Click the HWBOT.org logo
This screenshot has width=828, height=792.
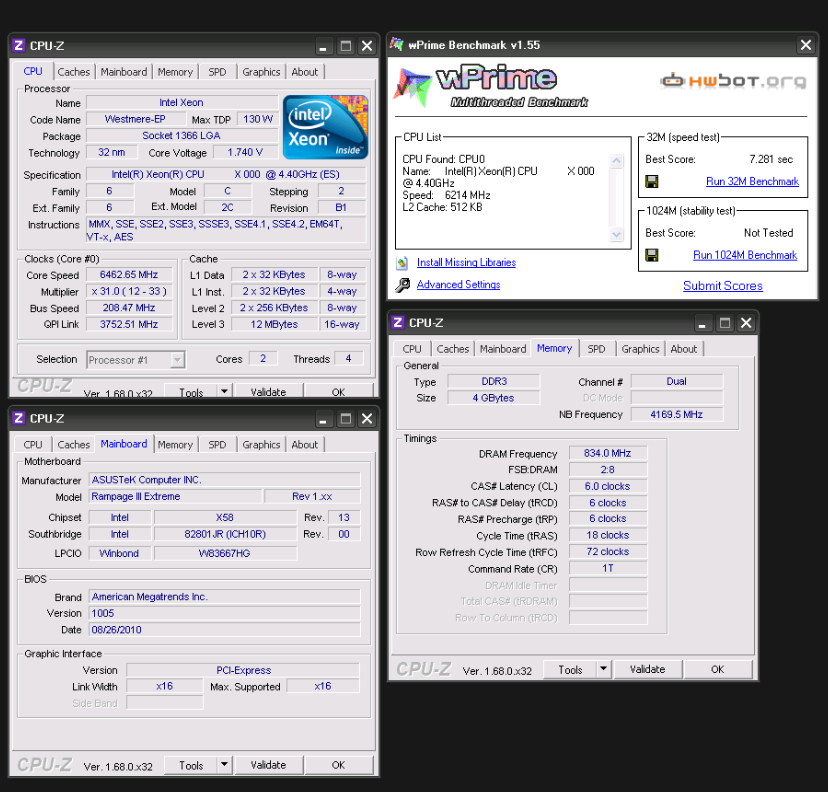(733, 81)
